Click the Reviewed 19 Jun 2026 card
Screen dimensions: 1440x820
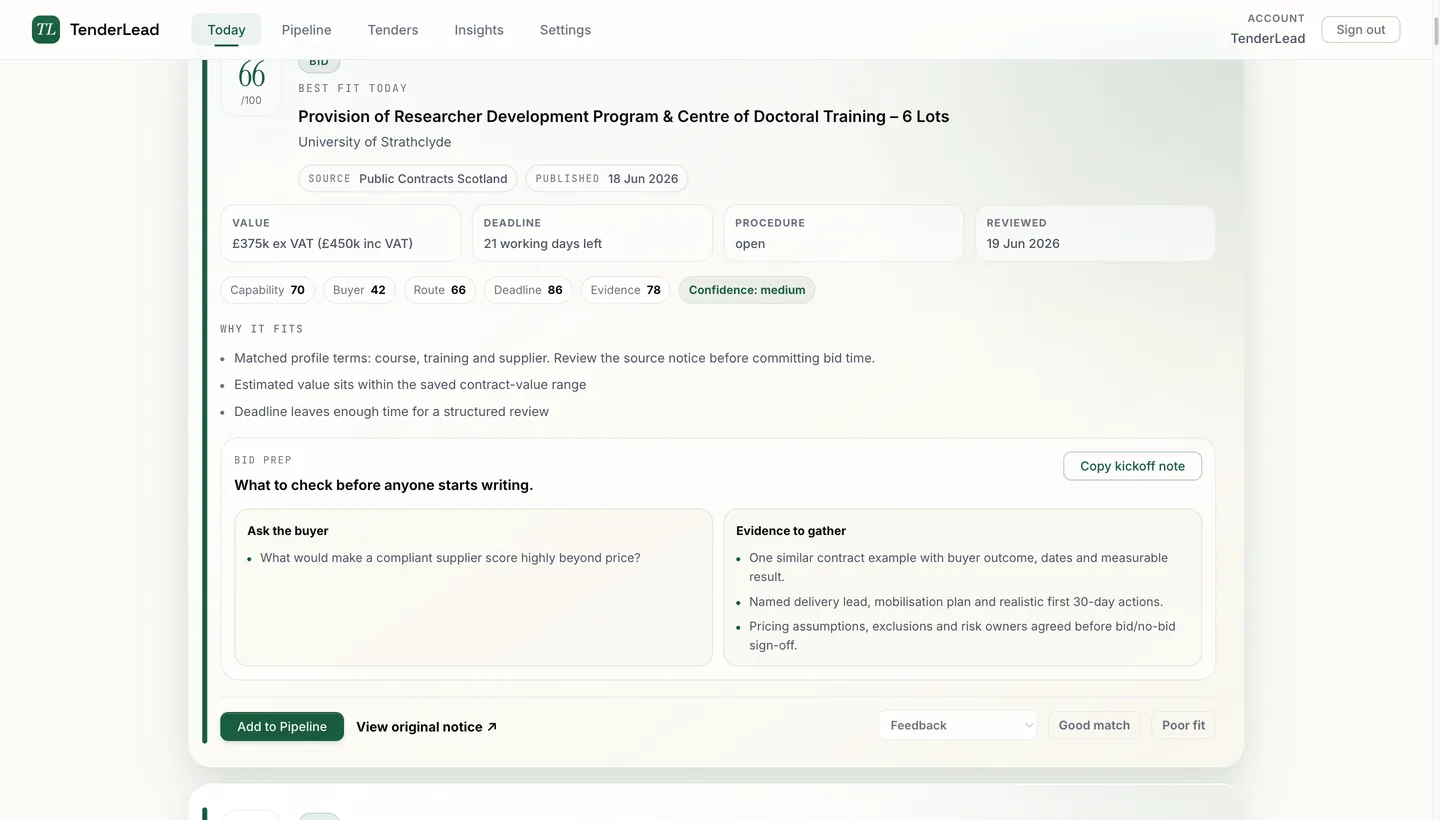[x=1095, y=234]
